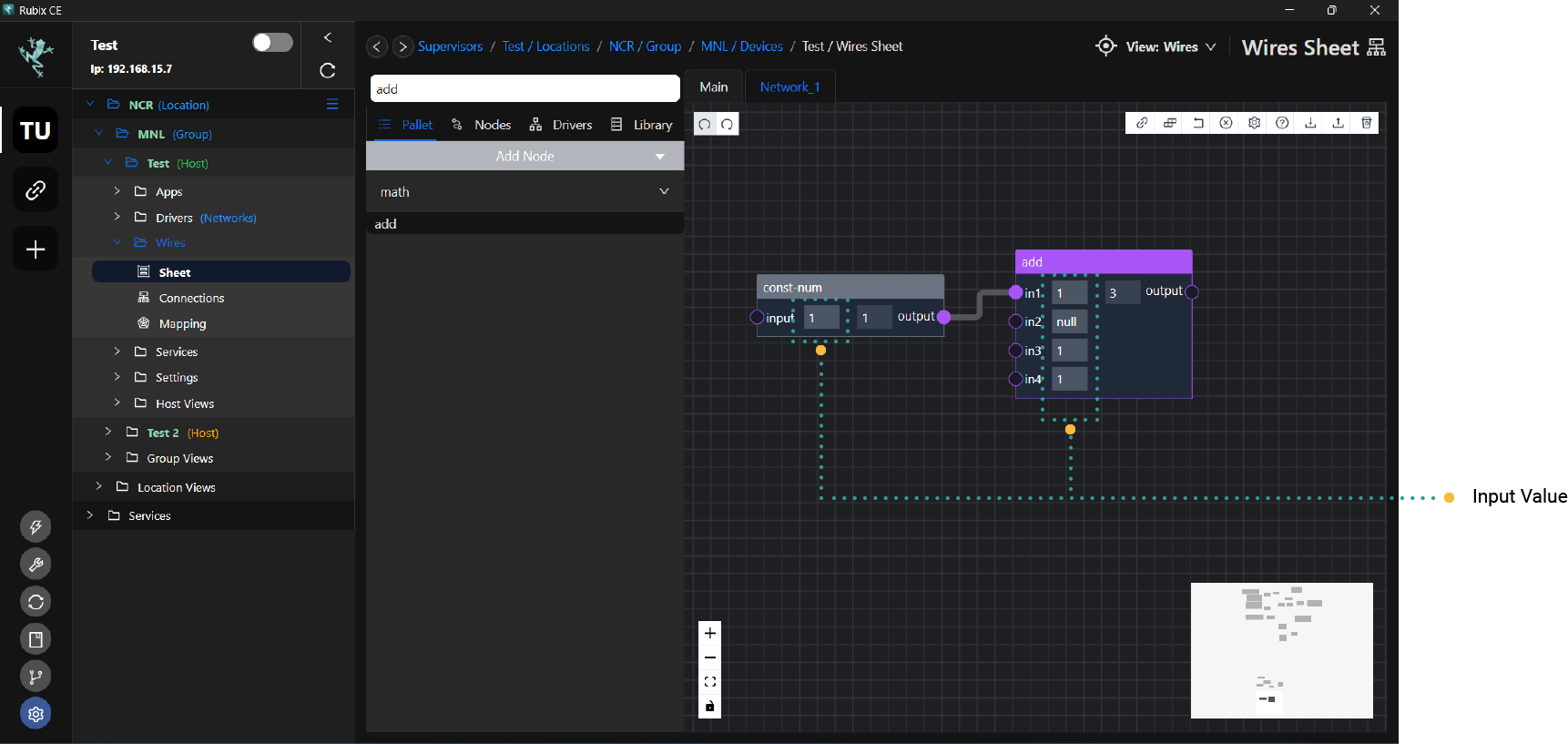Click the upload icon in the canvas toolbar
Viewport: 1568px width, 744px height.
click(x=1339, y=123)
